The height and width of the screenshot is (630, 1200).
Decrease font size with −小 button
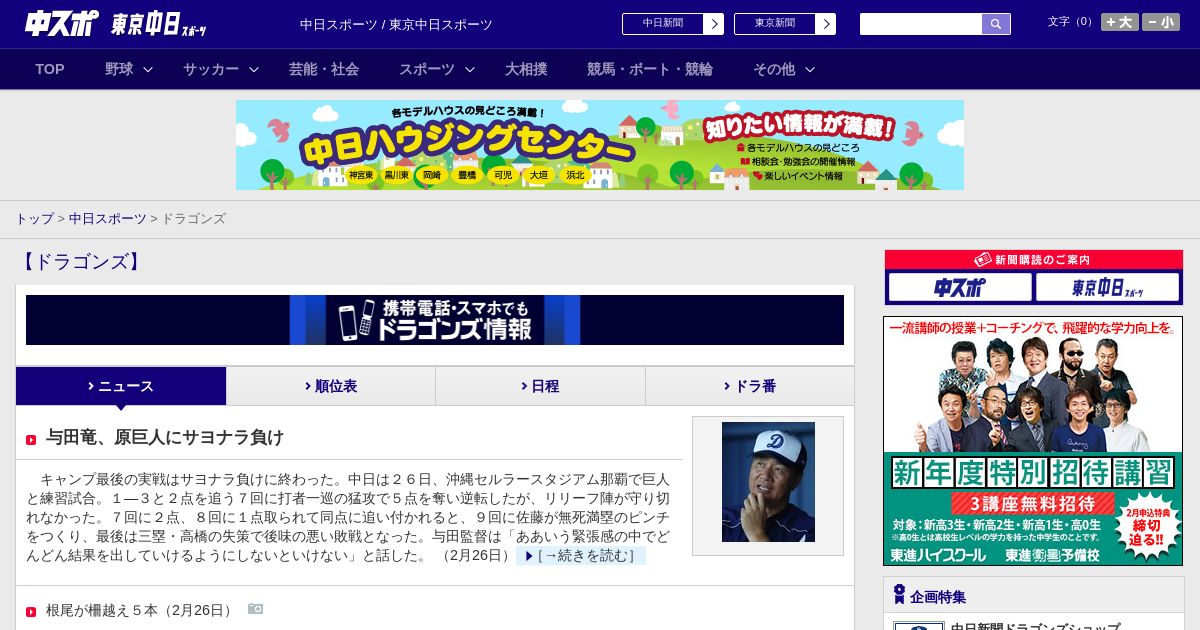[x=1161, y=22]
